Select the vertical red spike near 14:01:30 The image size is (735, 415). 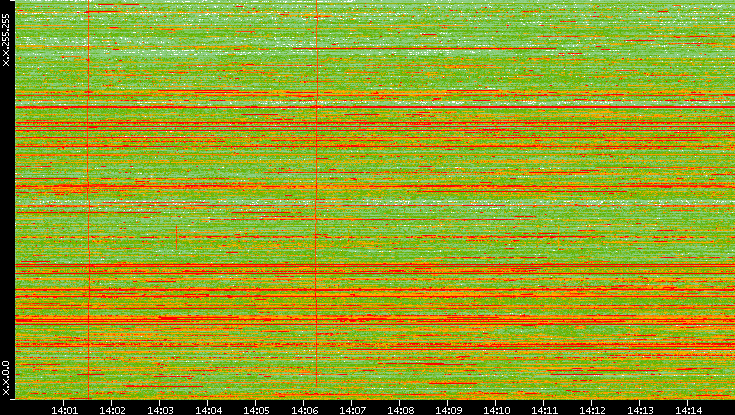click(x=88, y=199)
